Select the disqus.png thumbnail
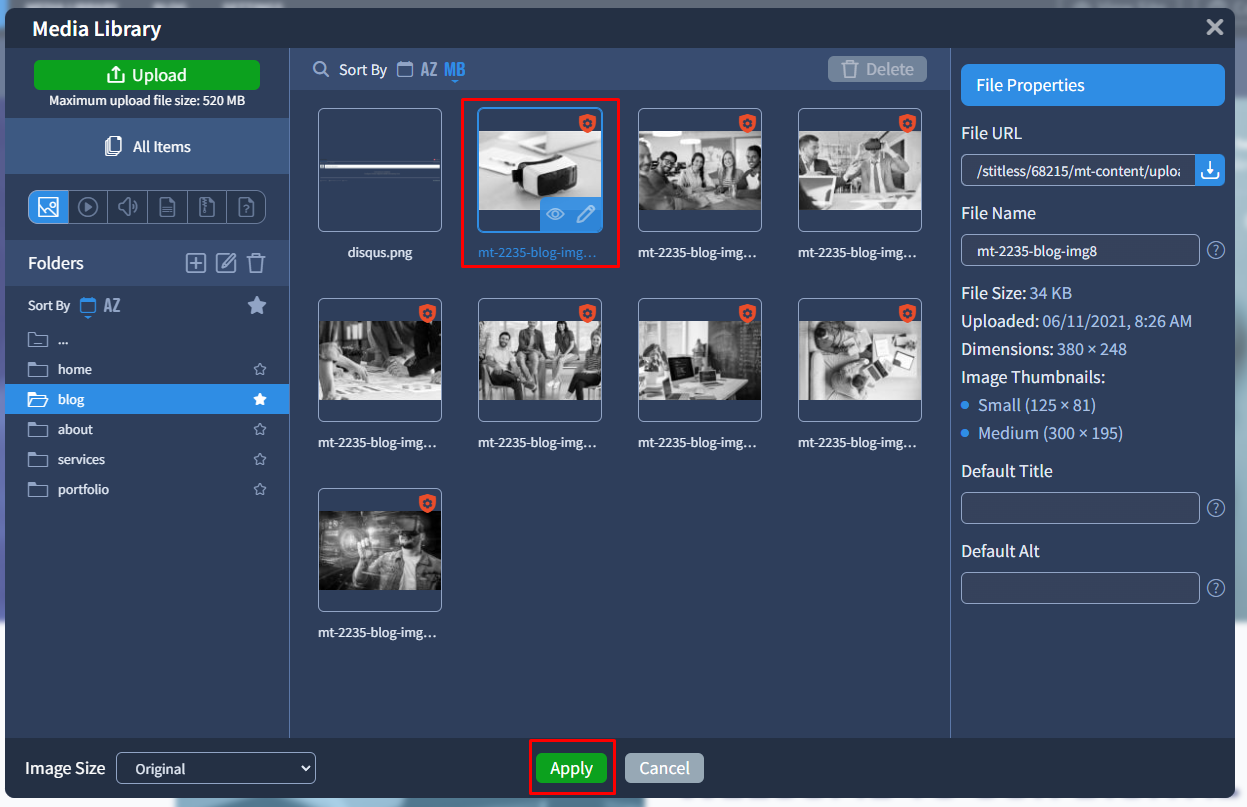 pyautogui.click(x=380, y=170)
